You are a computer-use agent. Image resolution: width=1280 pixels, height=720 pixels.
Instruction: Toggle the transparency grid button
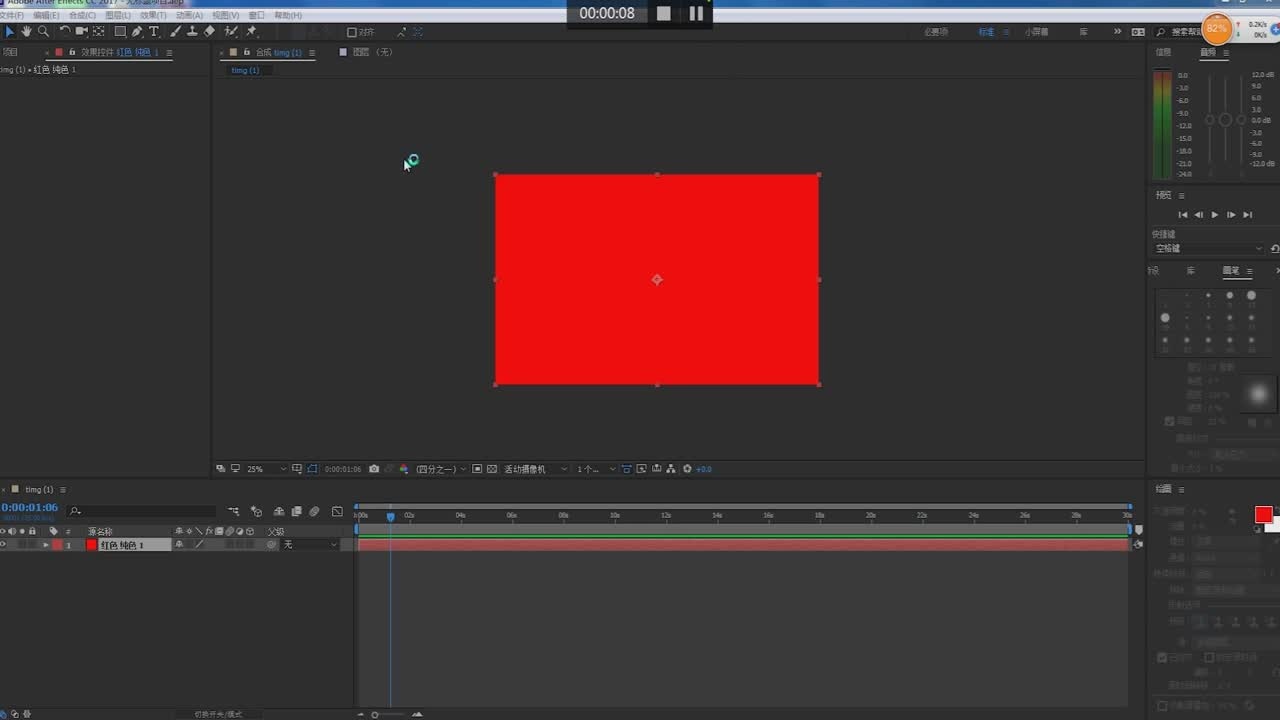click(492, 469)
